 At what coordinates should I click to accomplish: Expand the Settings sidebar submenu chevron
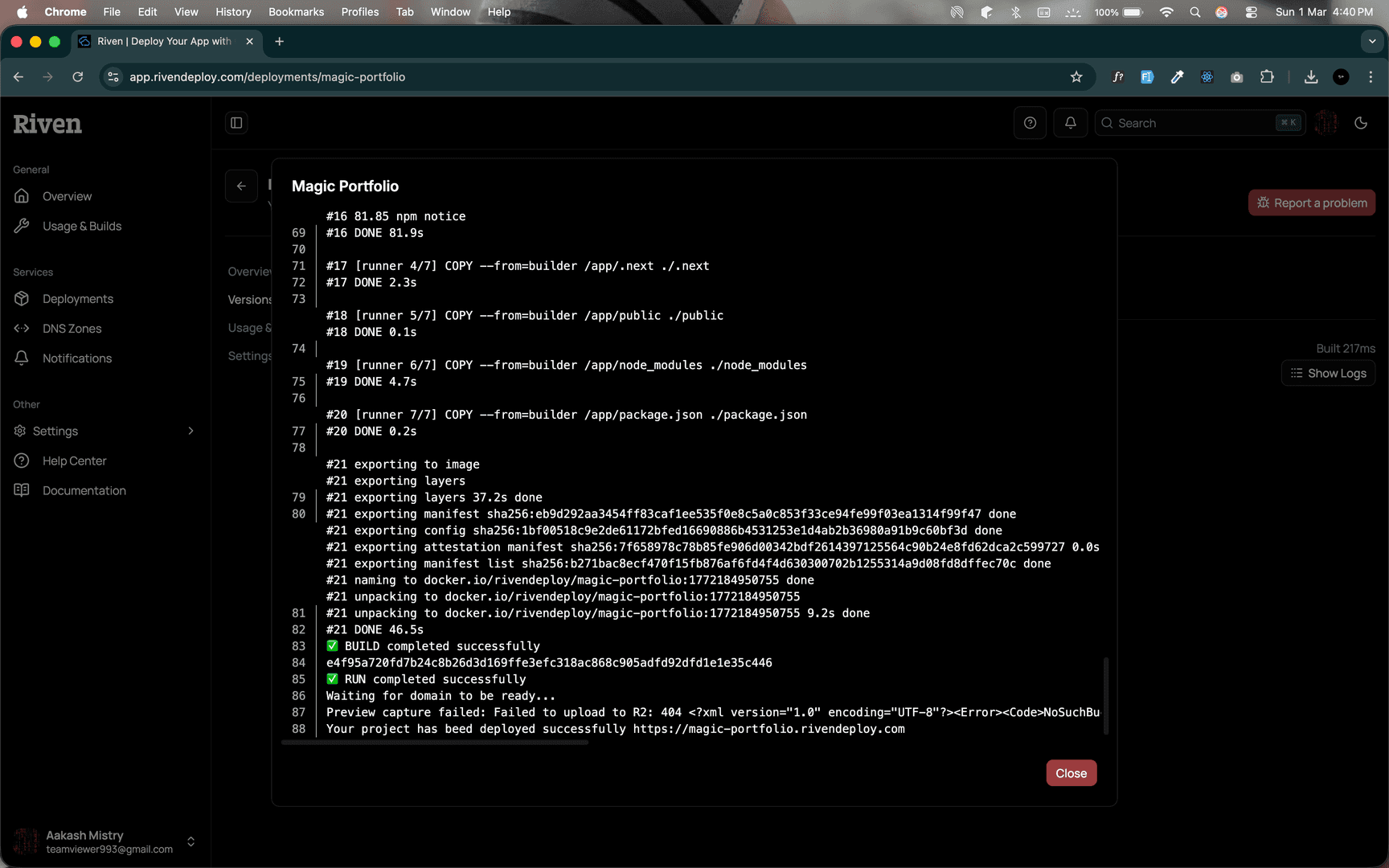tap(191, 431)
